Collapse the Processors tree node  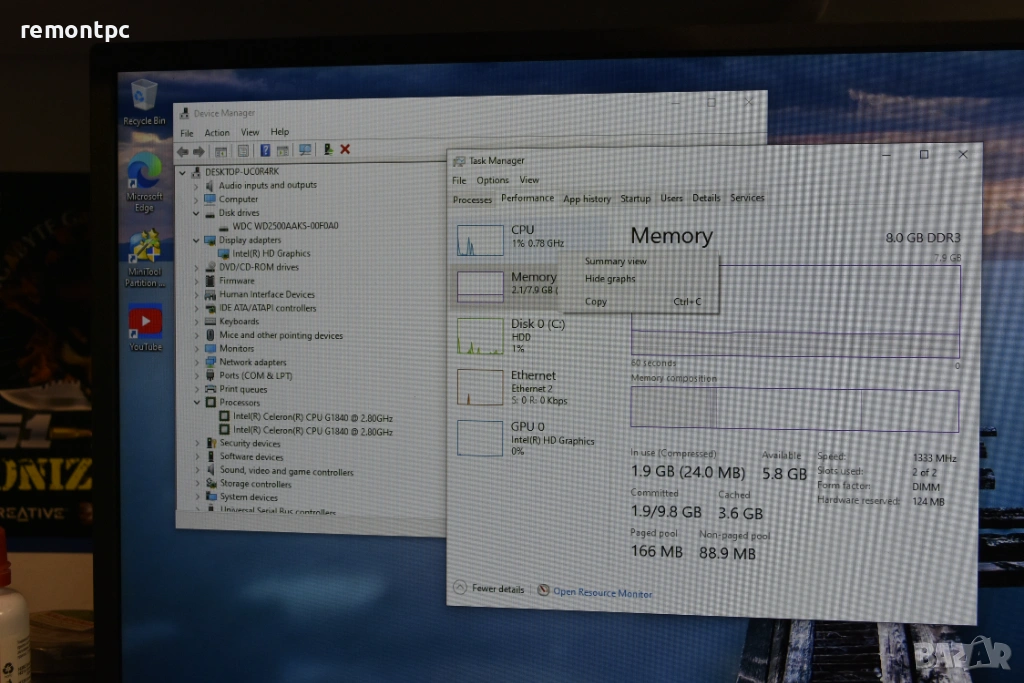pyautogui.click(x=197, y=403)
